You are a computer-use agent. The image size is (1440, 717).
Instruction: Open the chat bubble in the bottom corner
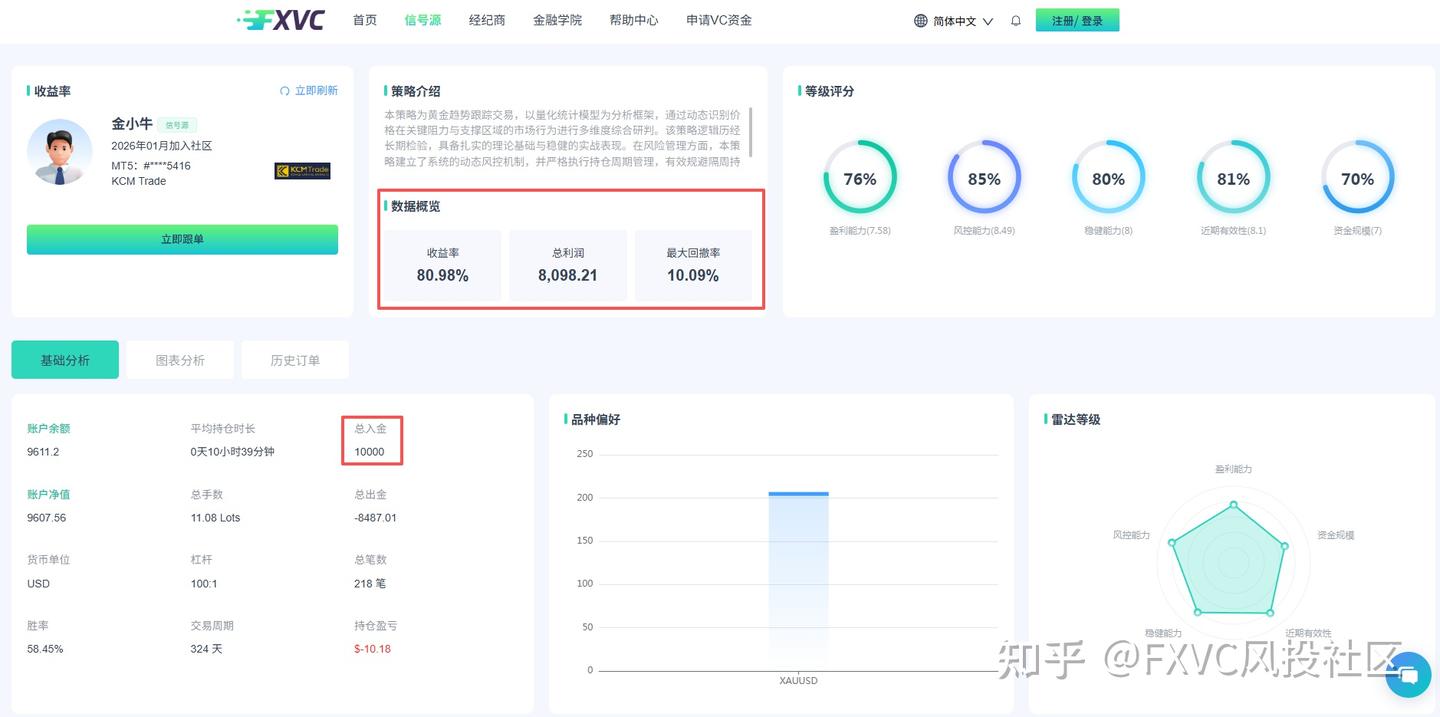(x=1408, y=675)
